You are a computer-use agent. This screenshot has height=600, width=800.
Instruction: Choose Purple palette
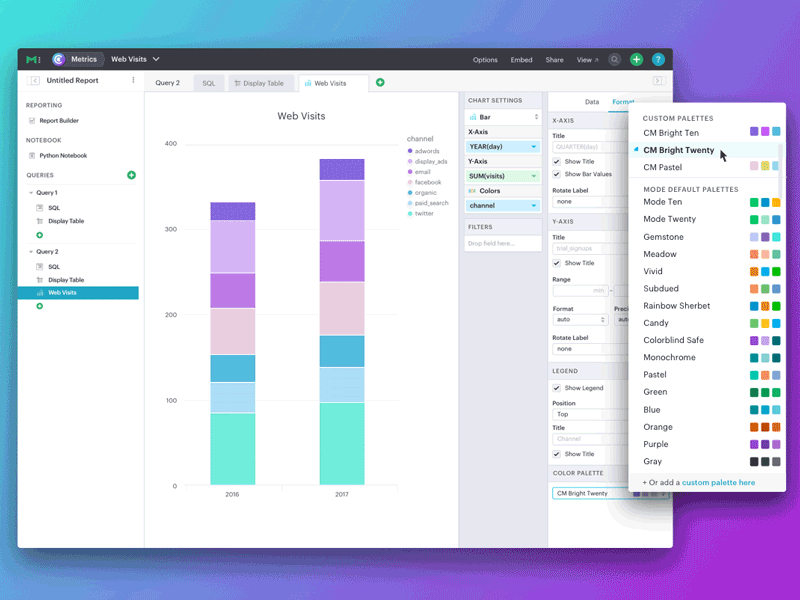[x=707, y=444]
